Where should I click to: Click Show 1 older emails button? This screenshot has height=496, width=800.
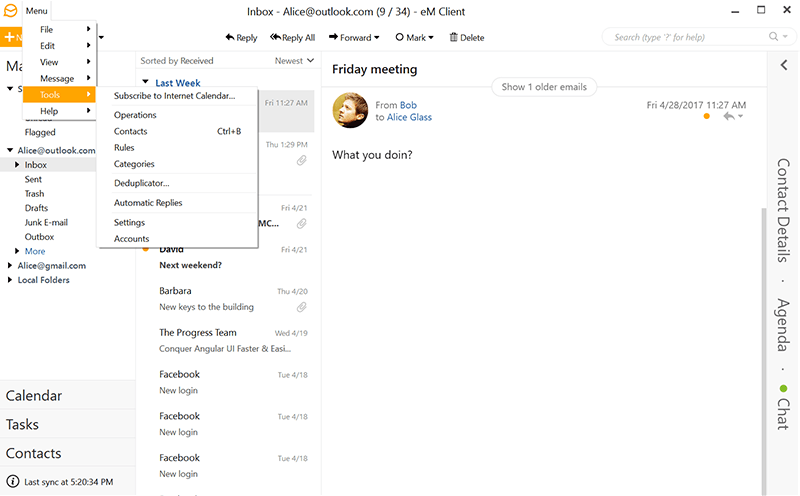[544, 87]
